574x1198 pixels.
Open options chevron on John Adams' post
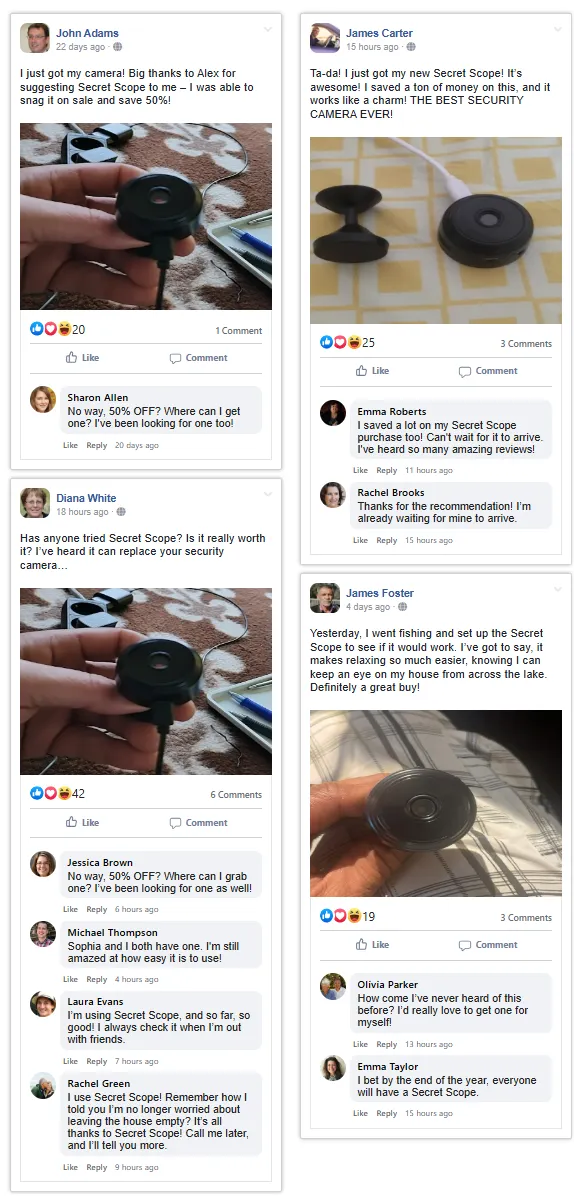pos(268,30)
